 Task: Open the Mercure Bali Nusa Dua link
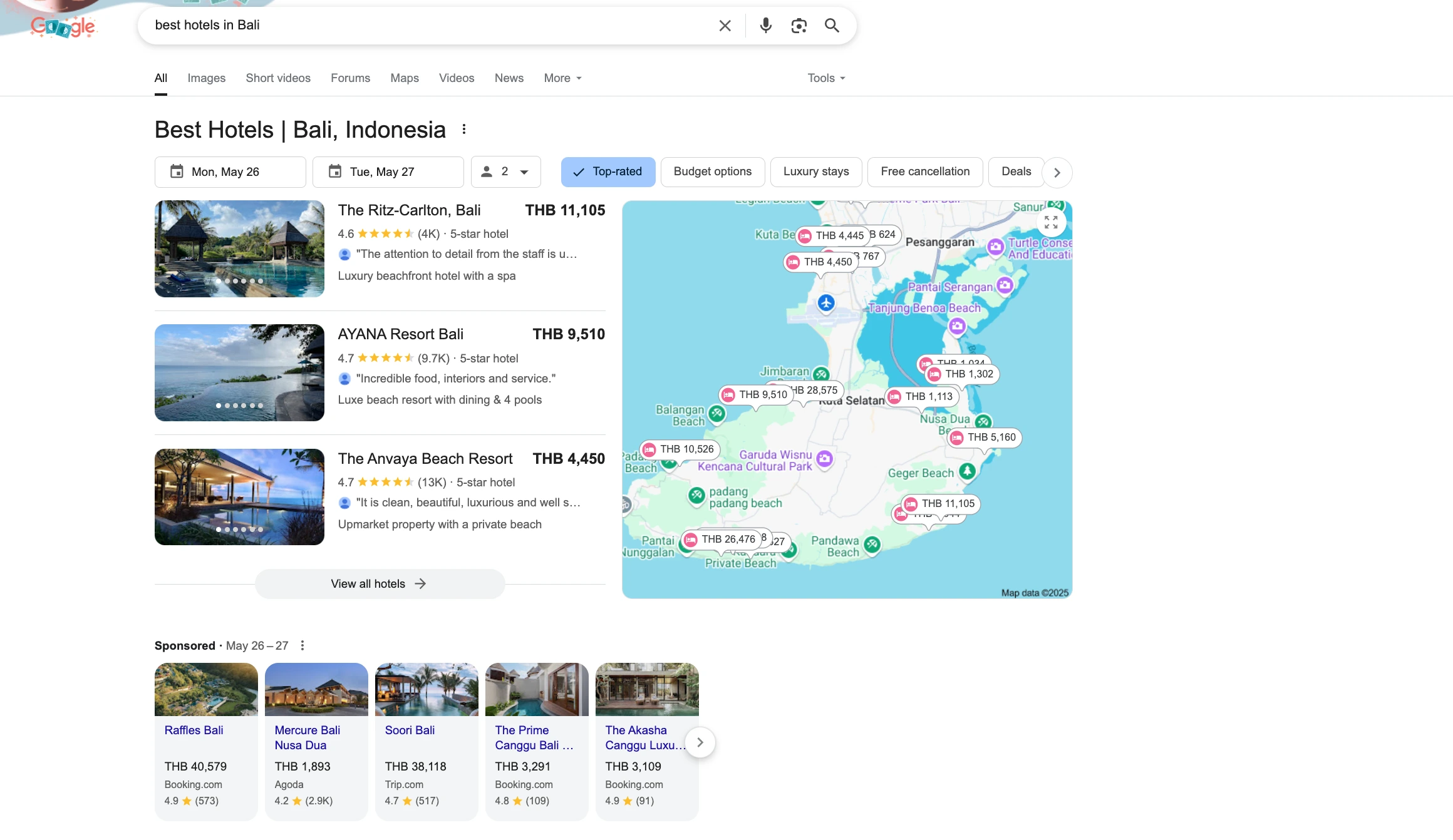pos(308,738)
